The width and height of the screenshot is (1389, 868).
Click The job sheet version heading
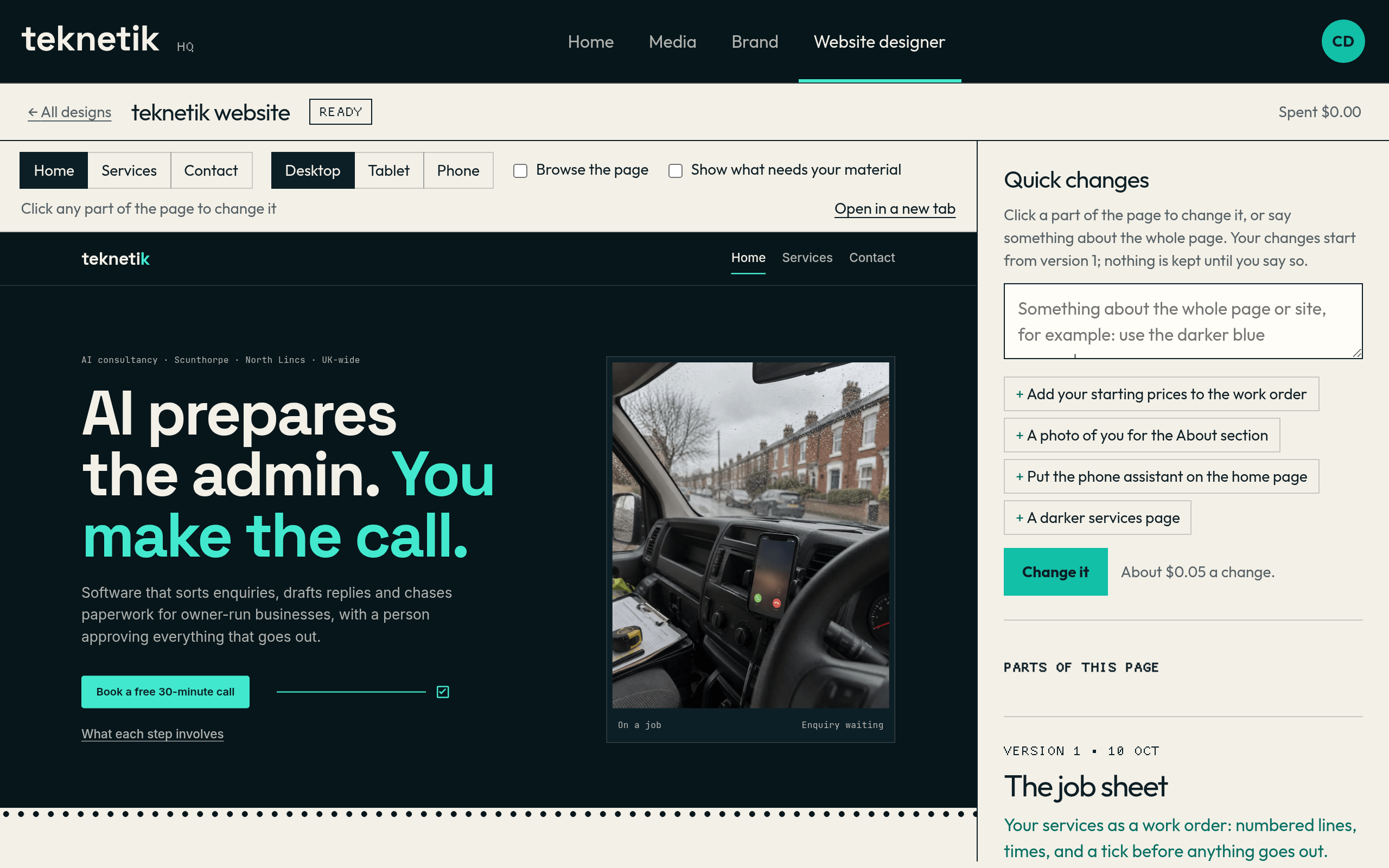tap(1085, 787)
